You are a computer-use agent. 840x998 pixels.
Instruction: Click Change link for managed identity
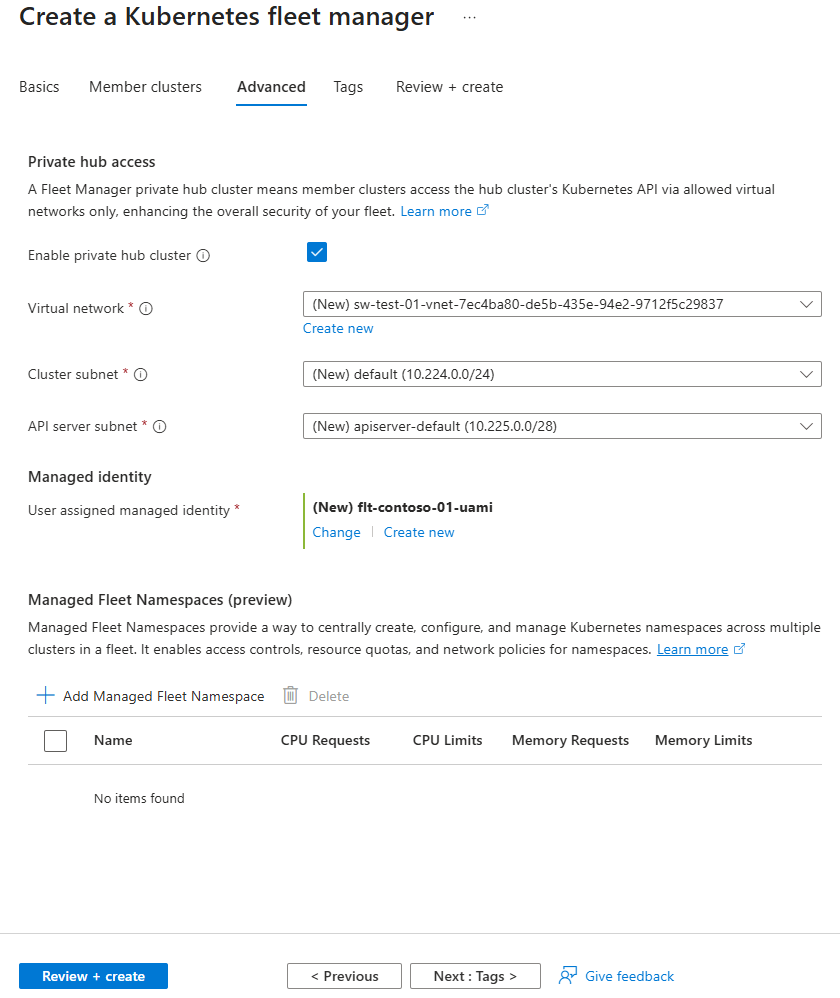coord(336,532)
